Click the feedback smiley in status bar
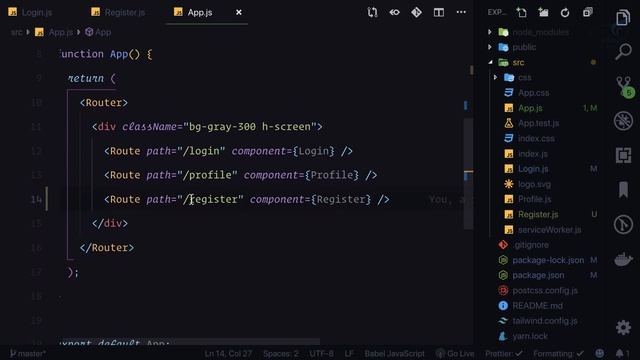Screen dimensions: 640x360 click(600, 353)
